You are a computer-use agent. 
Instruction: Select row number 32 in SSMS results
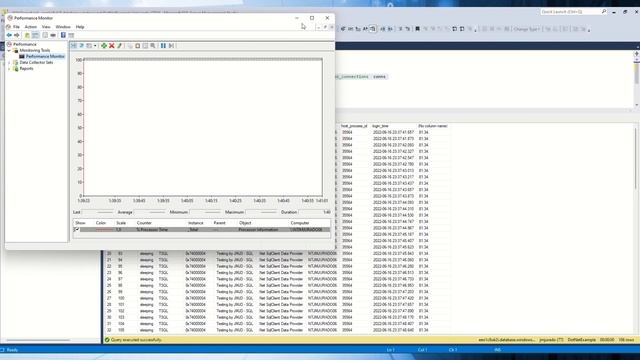coord(109,330)
